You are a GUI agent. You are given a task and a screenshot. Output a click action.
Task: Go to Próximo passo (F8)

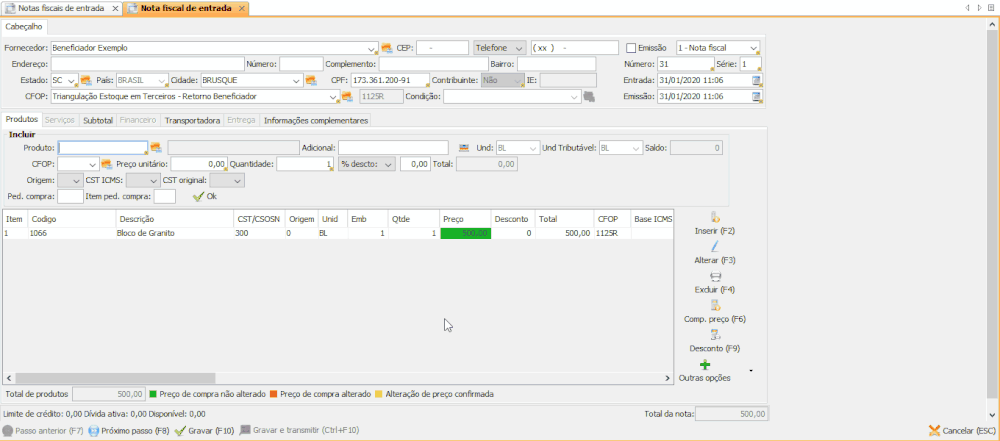(128, 431)
